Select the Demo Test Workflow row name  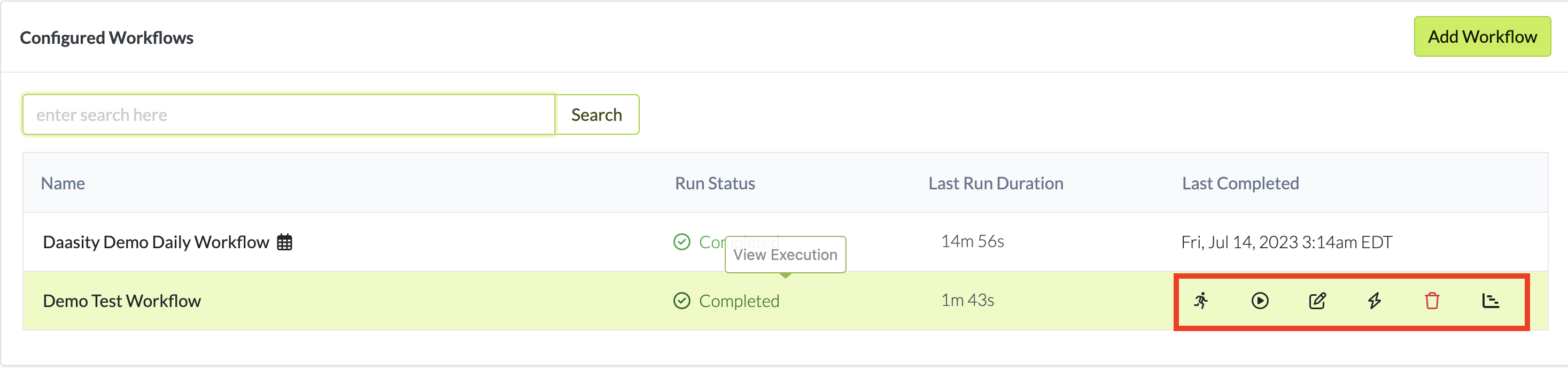(x=122, y=301)
